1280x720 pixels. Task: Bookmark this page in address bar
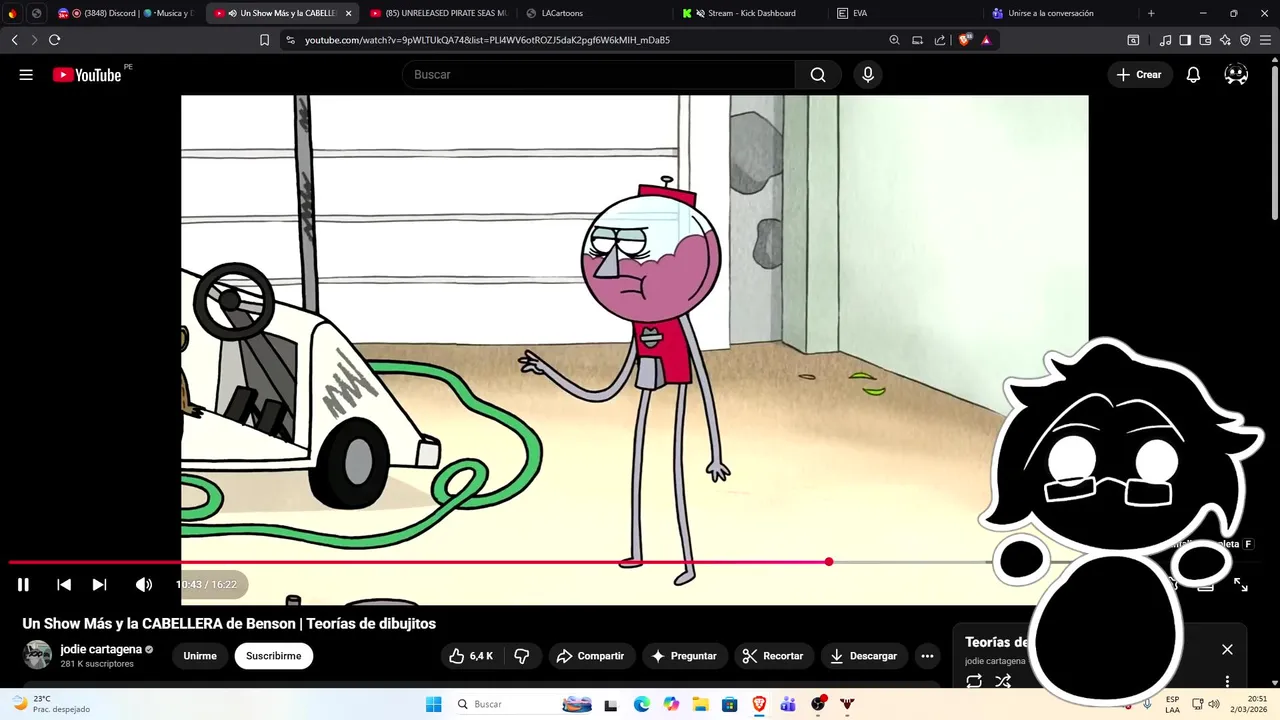pyautogui.click(x=264, y=40)
